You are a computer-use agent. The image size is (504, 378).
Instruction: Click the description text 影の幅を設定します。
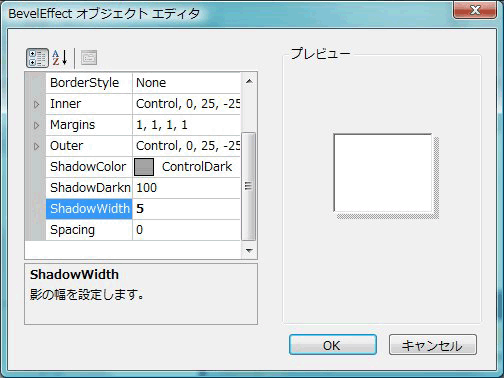pyautogui.click(x=87, y=295)
